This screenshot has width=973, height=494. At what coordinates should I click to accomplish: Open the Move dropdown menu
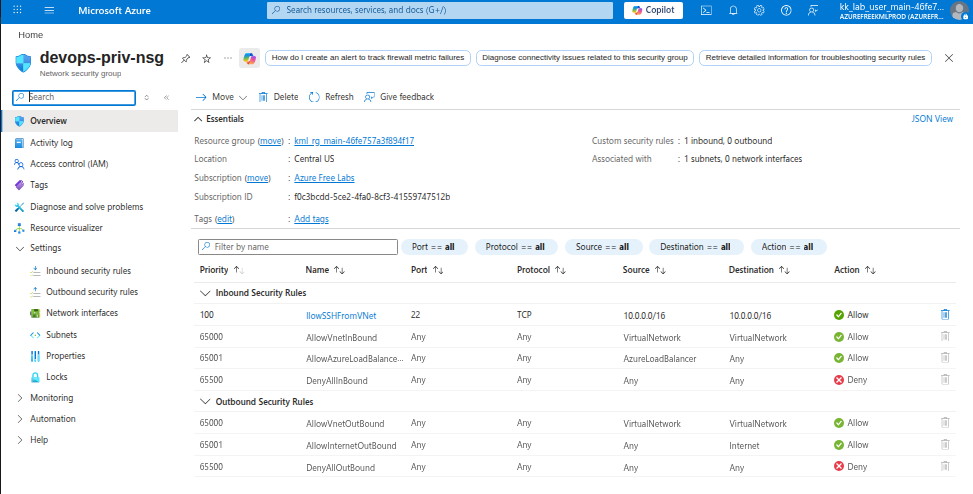point(221,97)
